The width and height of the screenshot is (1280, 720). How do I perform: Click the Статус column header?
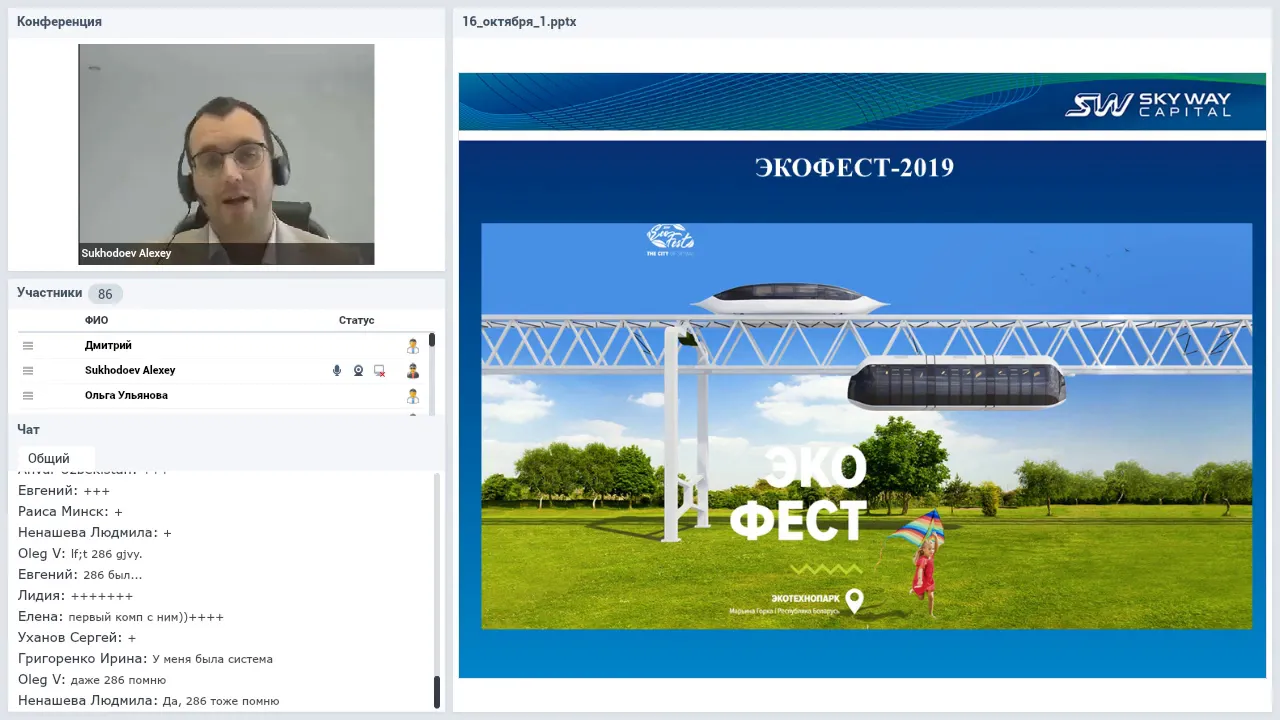pyautogui.click(x=356, y=320)
